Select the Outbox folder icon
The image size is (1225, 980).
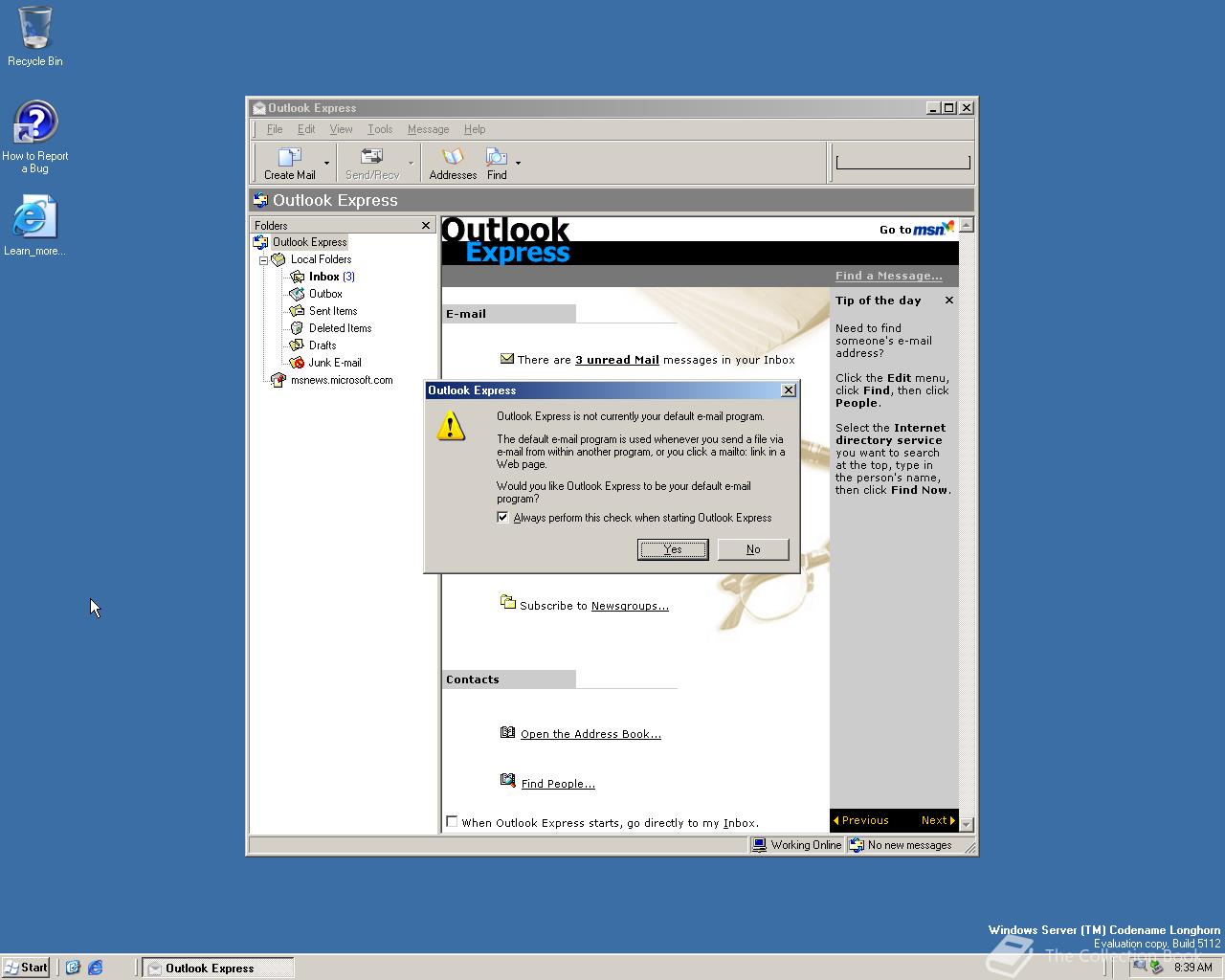pos(298,294)
